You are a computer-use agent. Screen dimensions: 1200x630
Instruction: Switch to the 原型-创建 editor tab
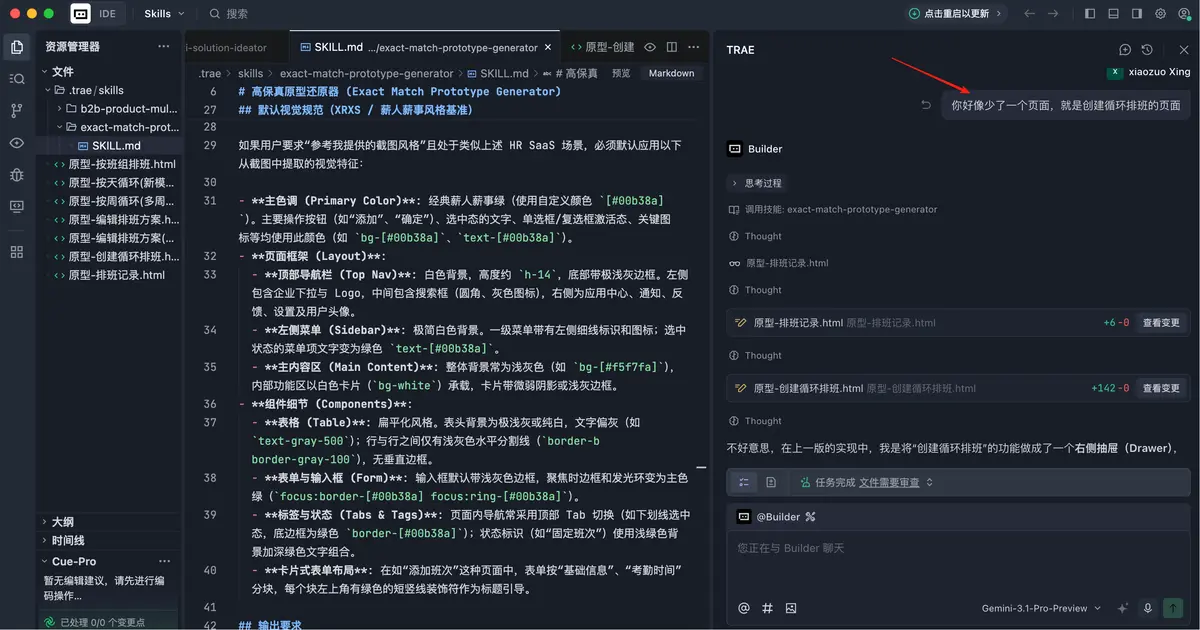pyautogui.click(x=602, y=47)
